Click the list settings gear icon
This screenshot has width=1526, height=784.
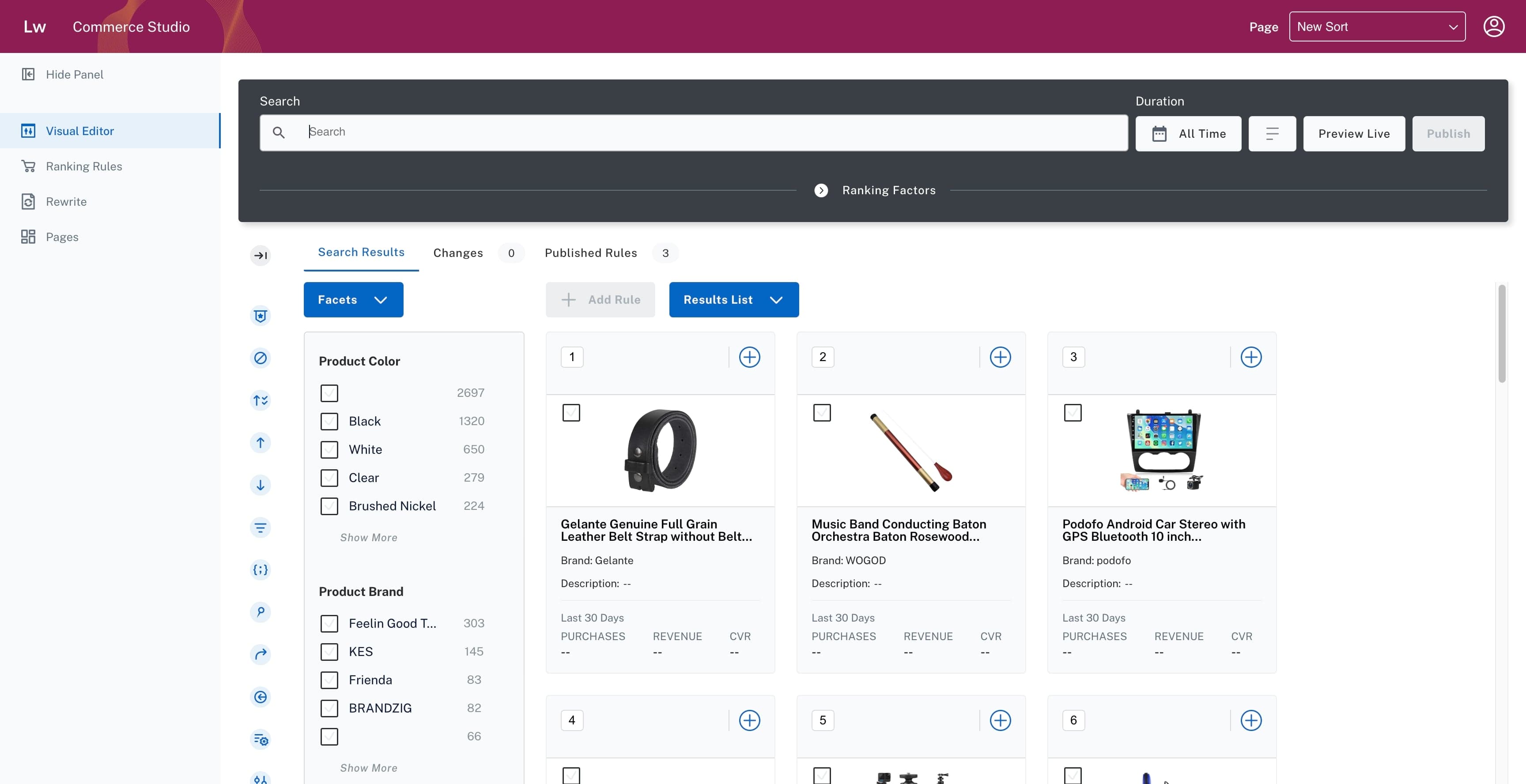tap(260, 739)
